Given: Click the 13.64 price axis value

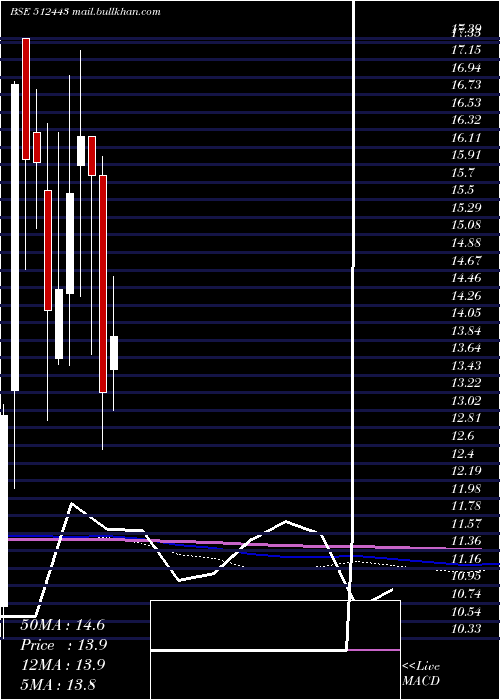Looking at the screenshot, I should tap(466, 348).
